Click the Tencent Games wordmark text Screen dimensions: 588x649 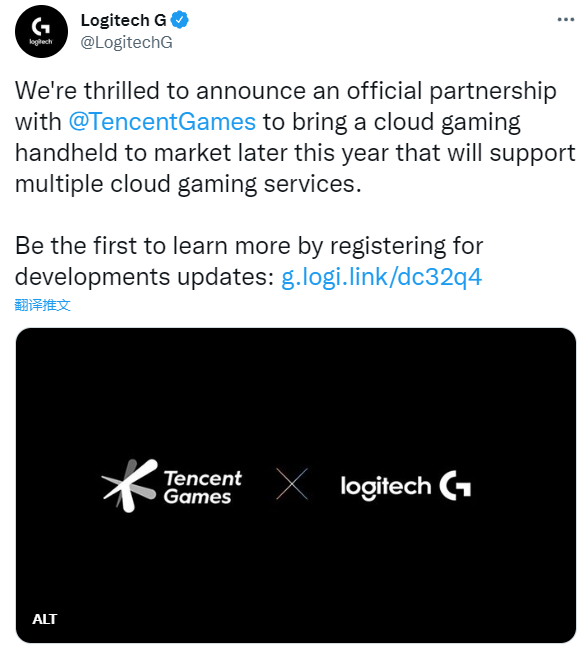[x=202, y=487]
